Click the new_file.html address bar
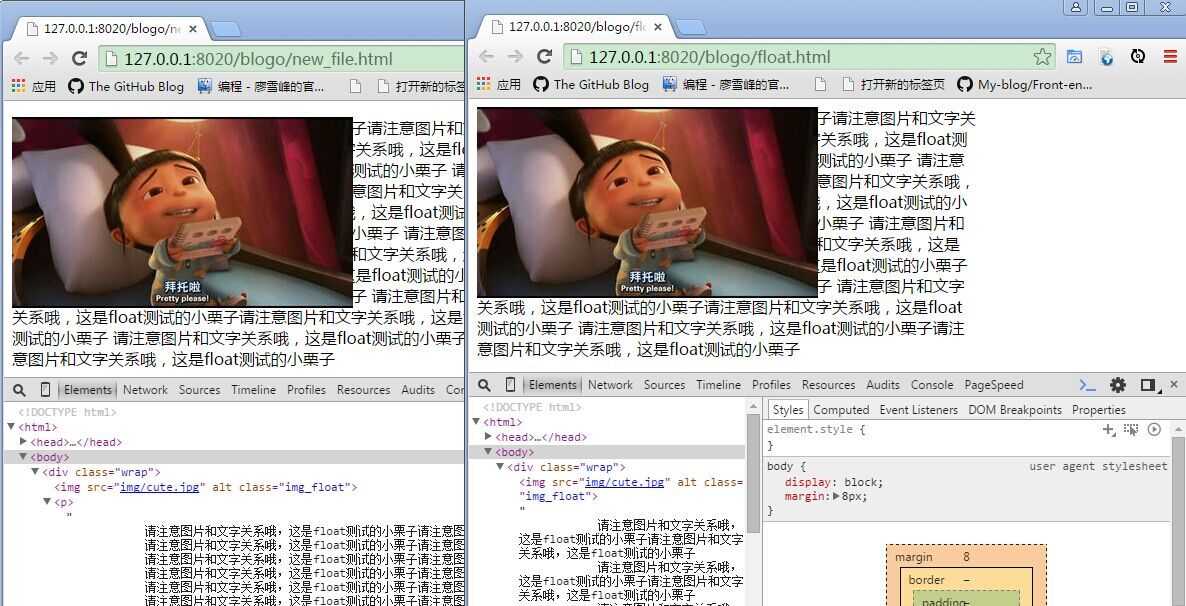 coord(281,58)
